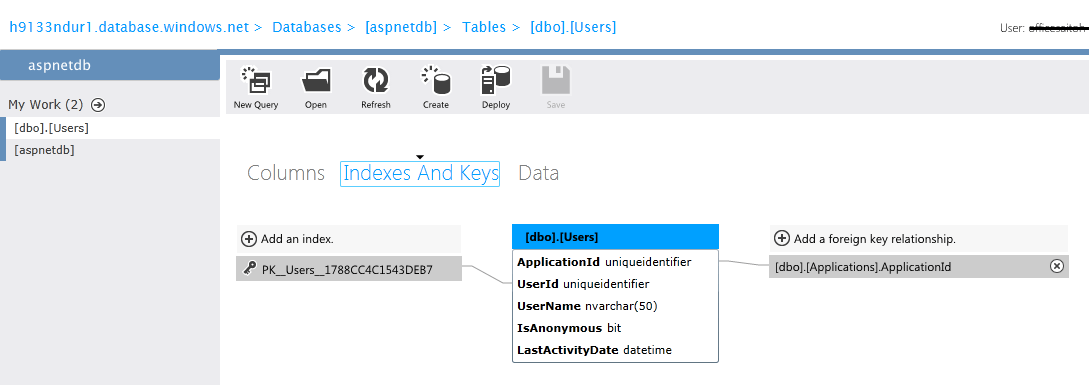1089x385 pixels.
Task: Click the plus icon beside Add an index
Action: pos(249,239)
